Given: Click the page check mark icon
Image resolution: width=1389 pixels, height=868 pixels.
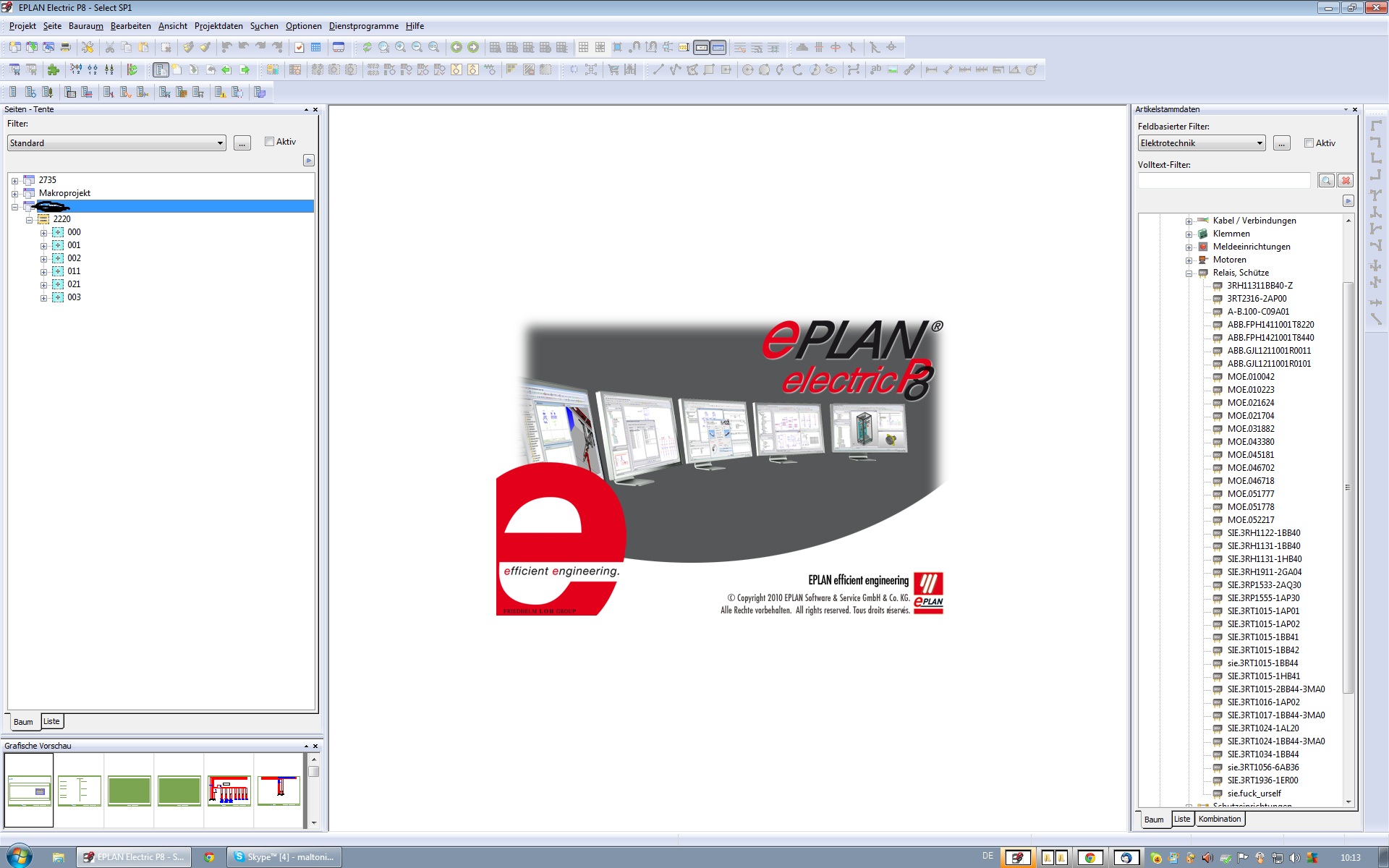Looking at the screenshot, I should click(x=299, y=47).
